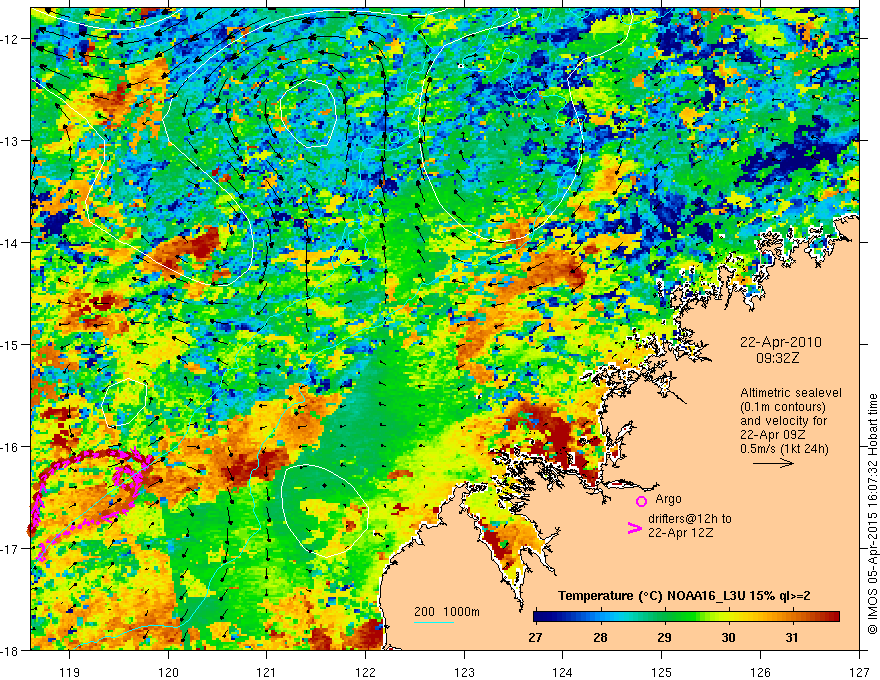
Task: Click the latitude axis label -17
Action: [x=10, y=548]
